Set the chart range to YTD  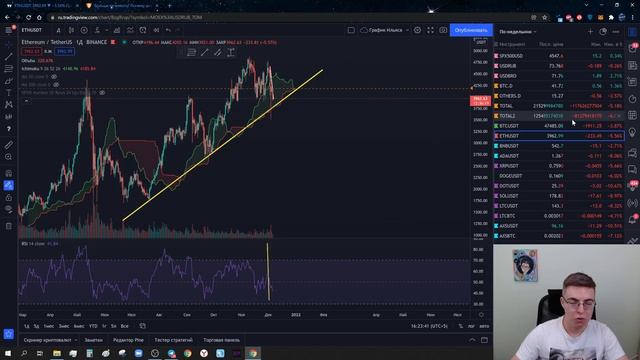point(93,326)
